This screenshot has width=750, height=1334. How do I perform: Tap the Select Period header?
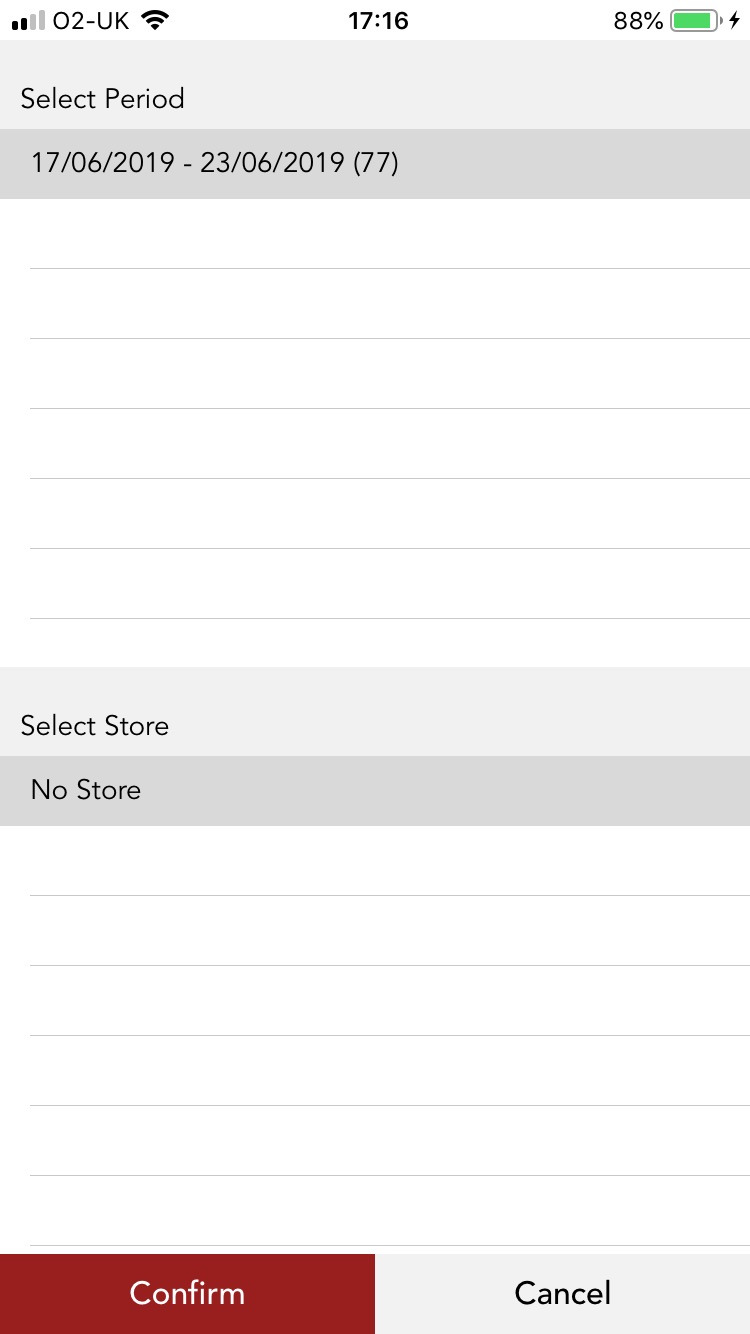coord(102,98)
